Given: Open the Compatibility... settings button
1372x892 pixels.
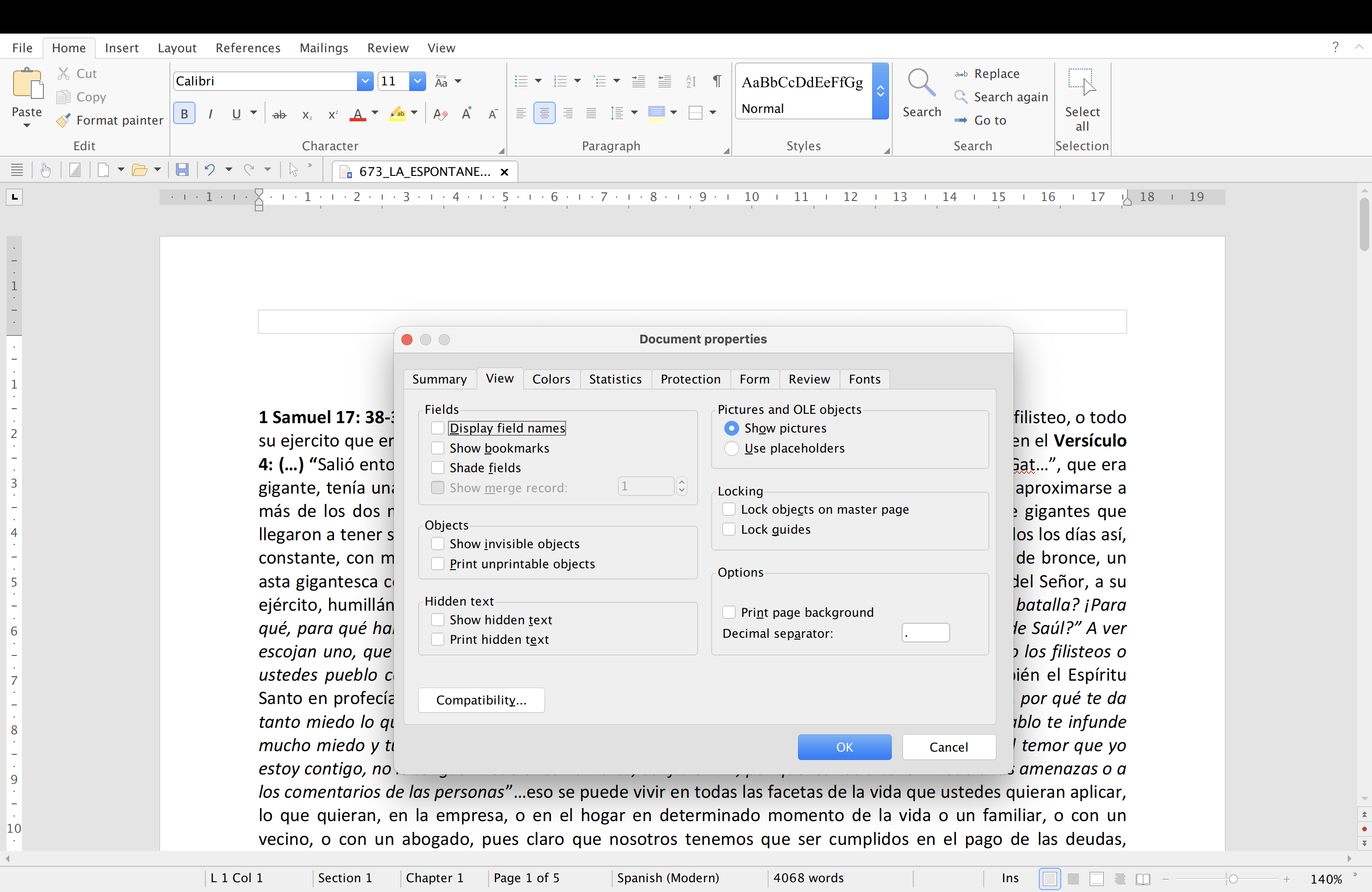Looking at the screenshot, I should 481,699.
